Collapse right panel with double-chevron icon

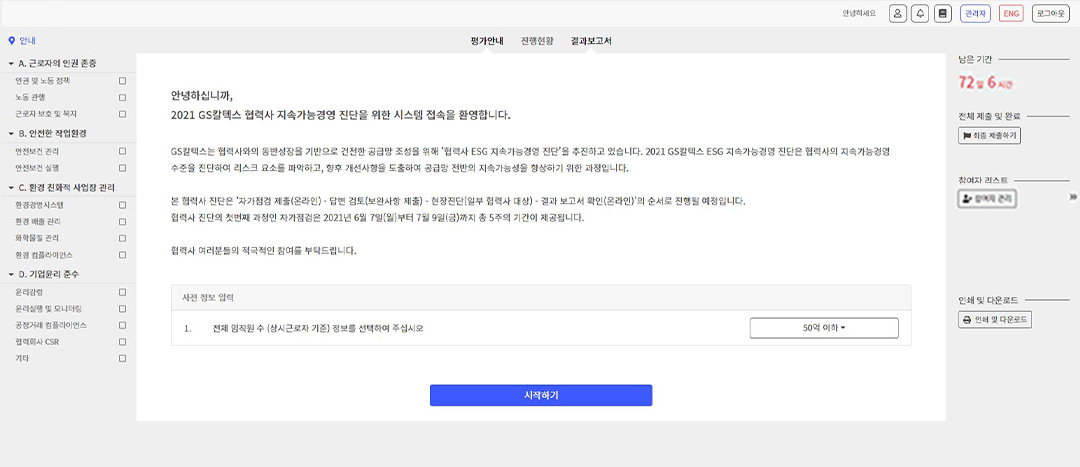[1072, 197]
